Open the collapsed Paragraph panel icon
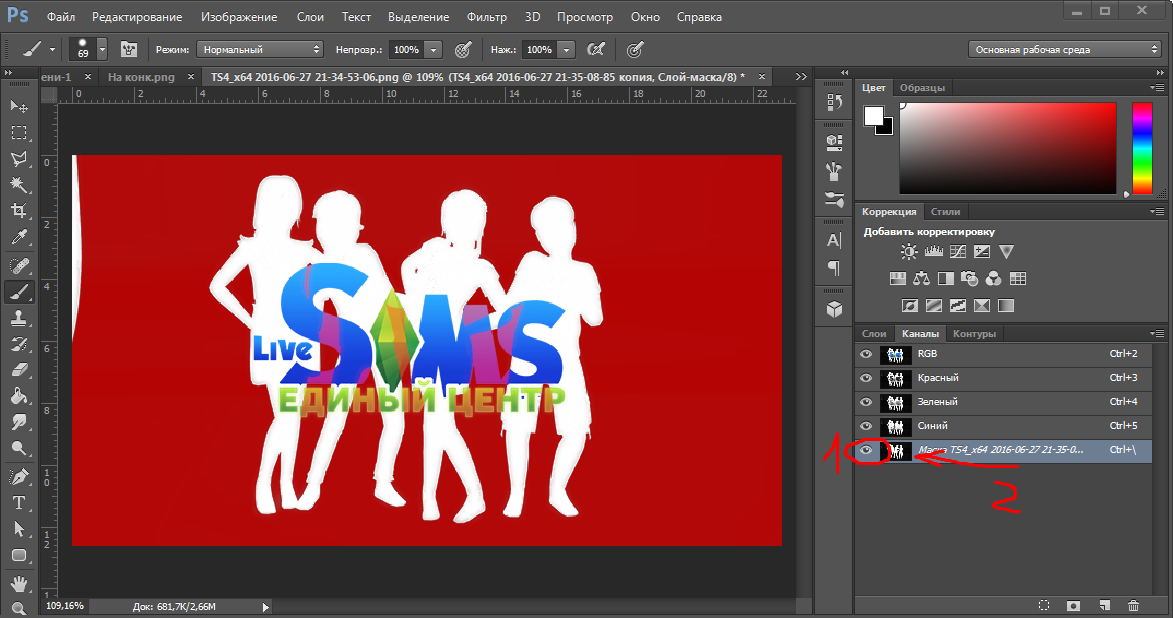Image resolution: width=1173 pixels, height=618 pixels. 834,268
